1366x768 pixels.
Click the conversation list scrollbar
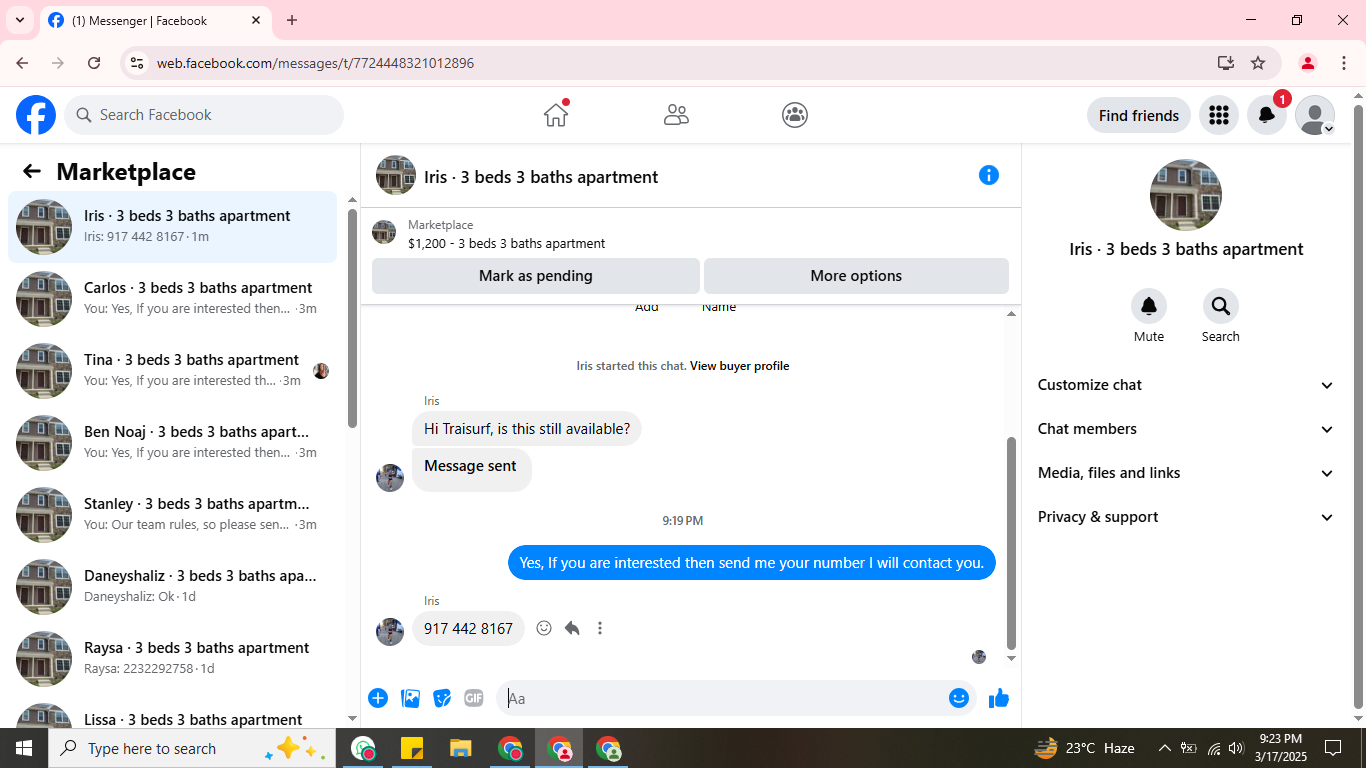coord(352,318)
